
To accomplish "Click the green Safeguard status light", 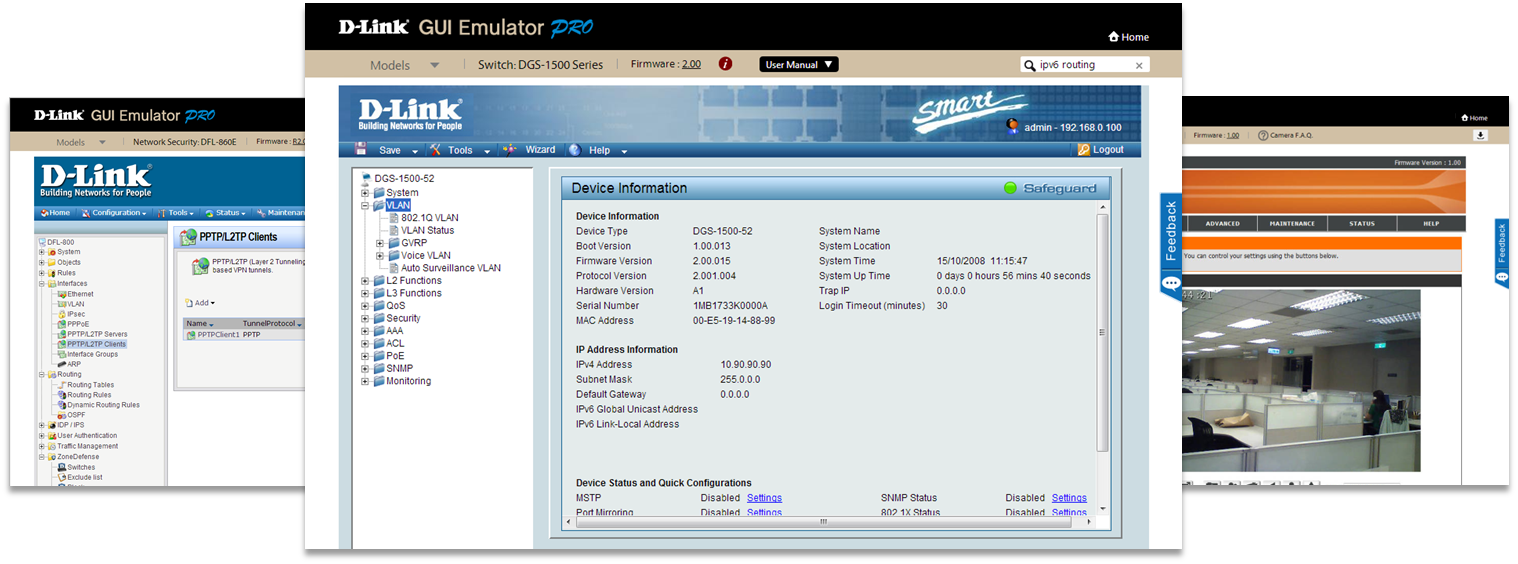I will [x=1010, y=188].
